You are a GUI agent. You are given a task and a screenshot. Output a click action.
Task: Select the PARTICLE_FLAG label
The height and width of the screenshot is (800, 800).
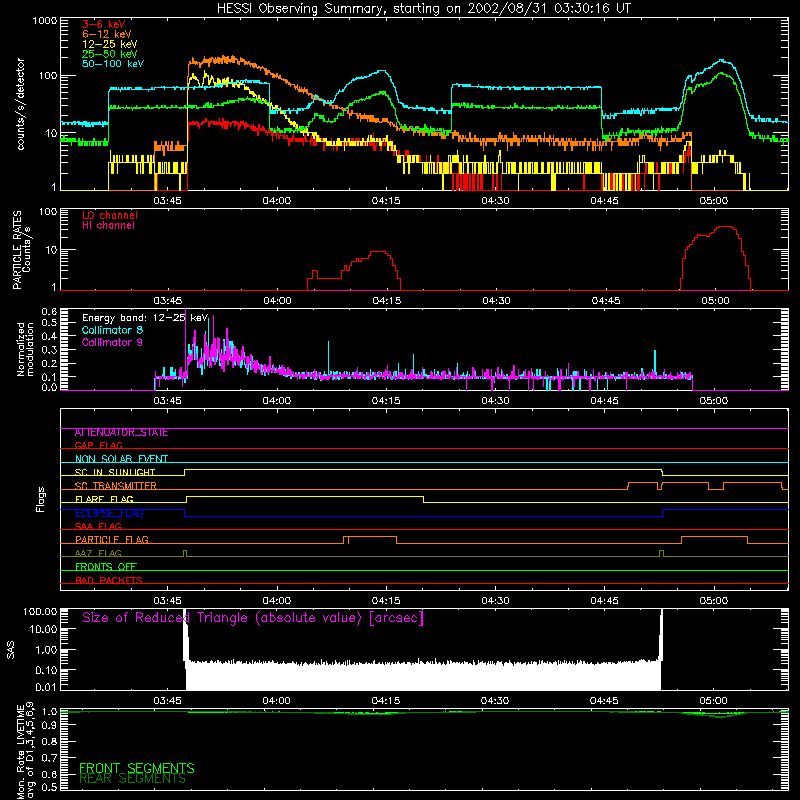pos(112,540)
